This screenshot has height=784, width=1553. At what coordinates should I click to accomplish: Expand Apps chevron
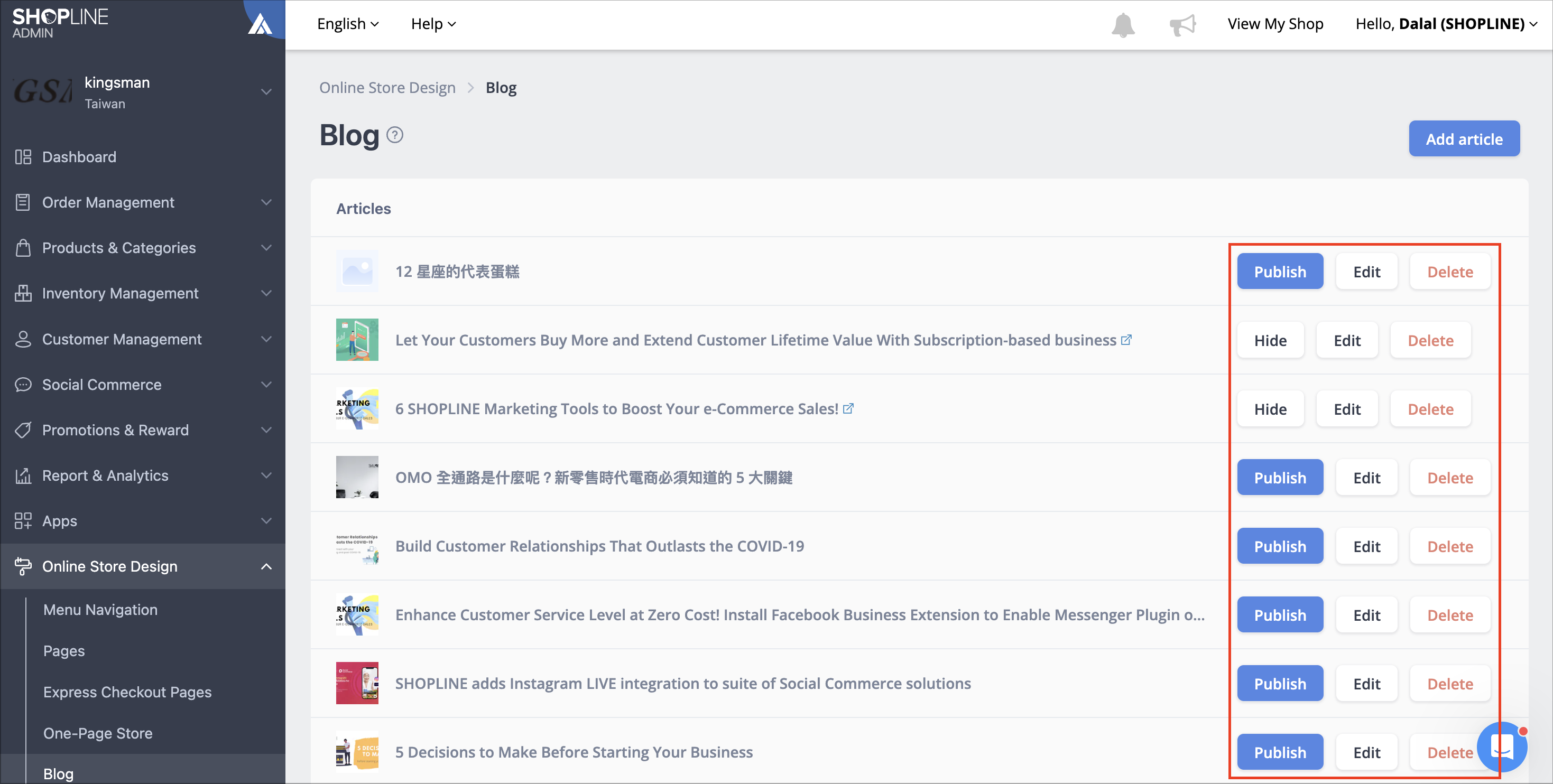pyautogui.click(x=266, y=521)
